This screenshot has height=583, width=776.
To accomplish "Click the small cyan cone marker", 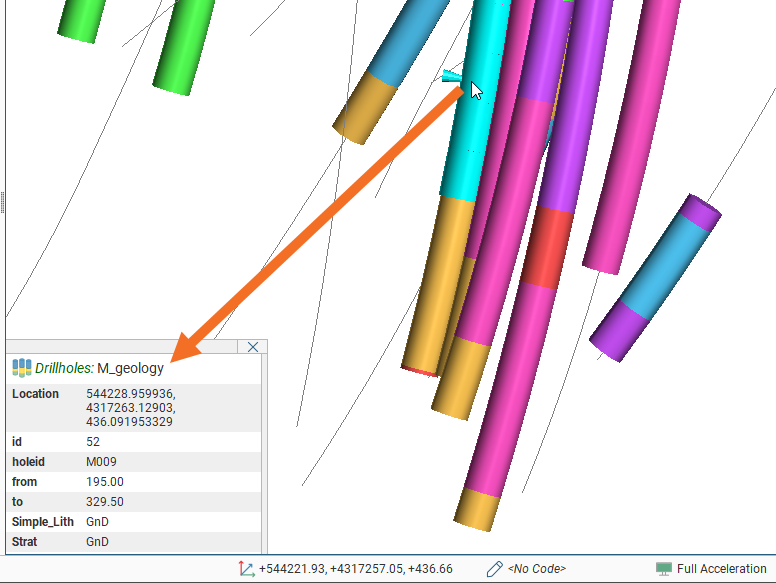I will [x=452, y=76].
